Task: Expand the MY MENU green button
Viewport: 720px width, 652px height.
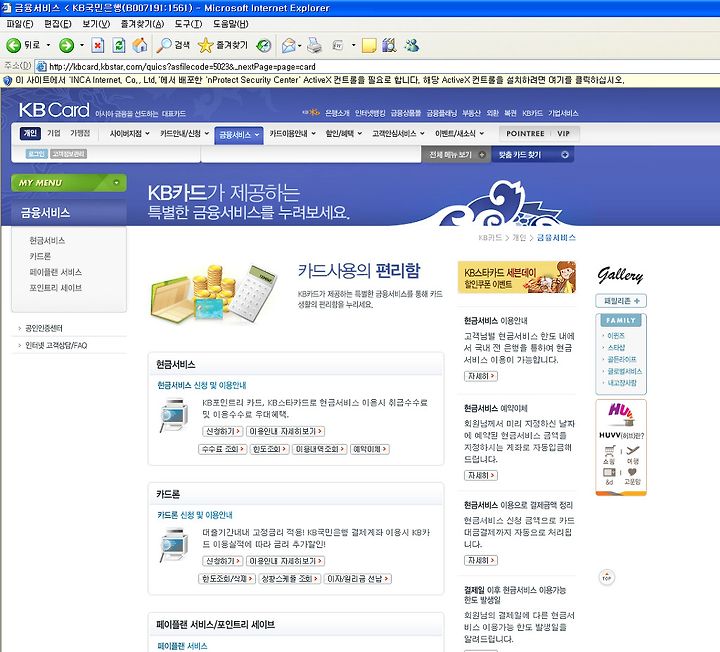Action: point(69,183)
